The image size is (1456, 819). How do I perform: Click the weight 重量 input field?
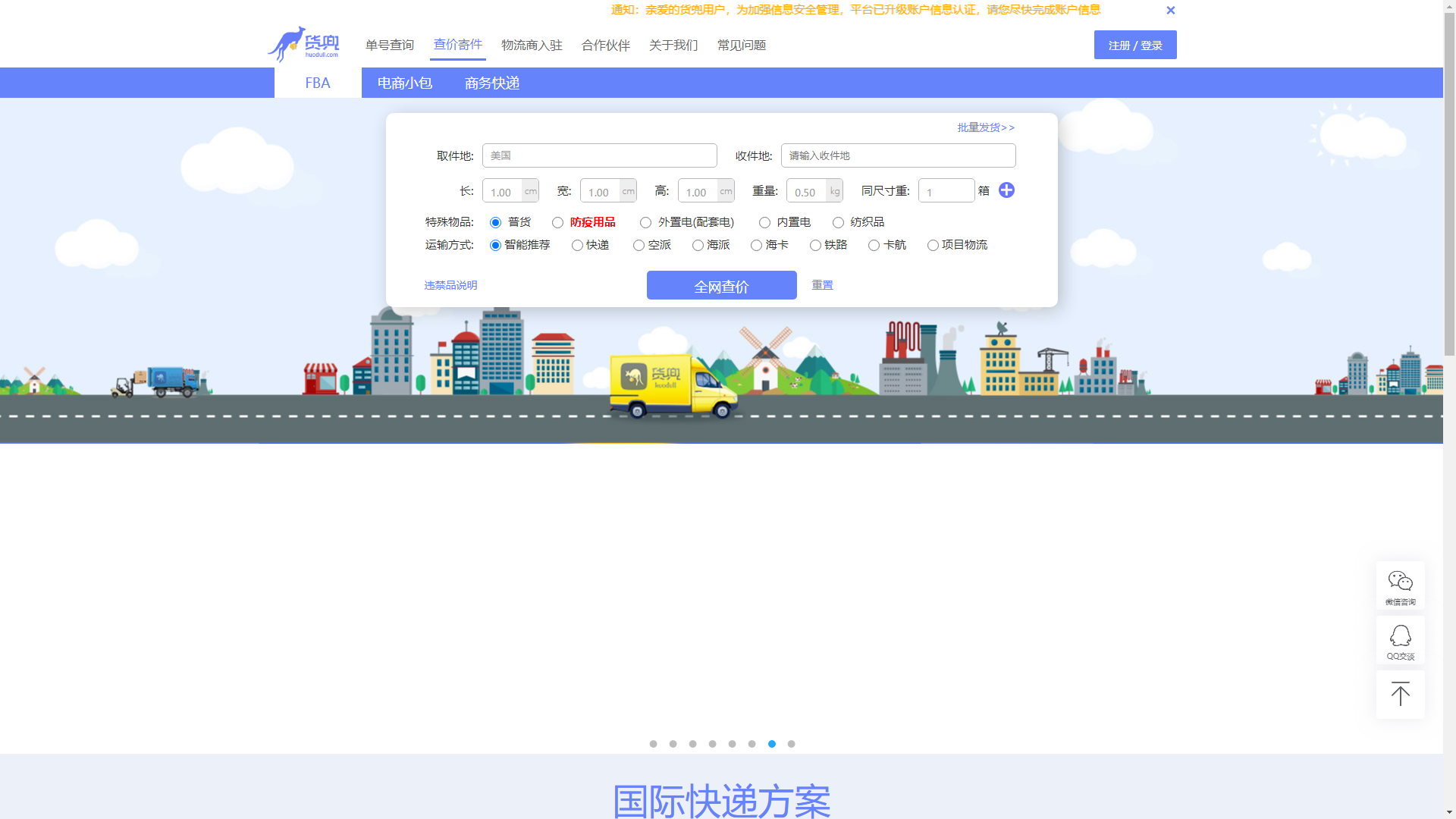tap(807, 191)
